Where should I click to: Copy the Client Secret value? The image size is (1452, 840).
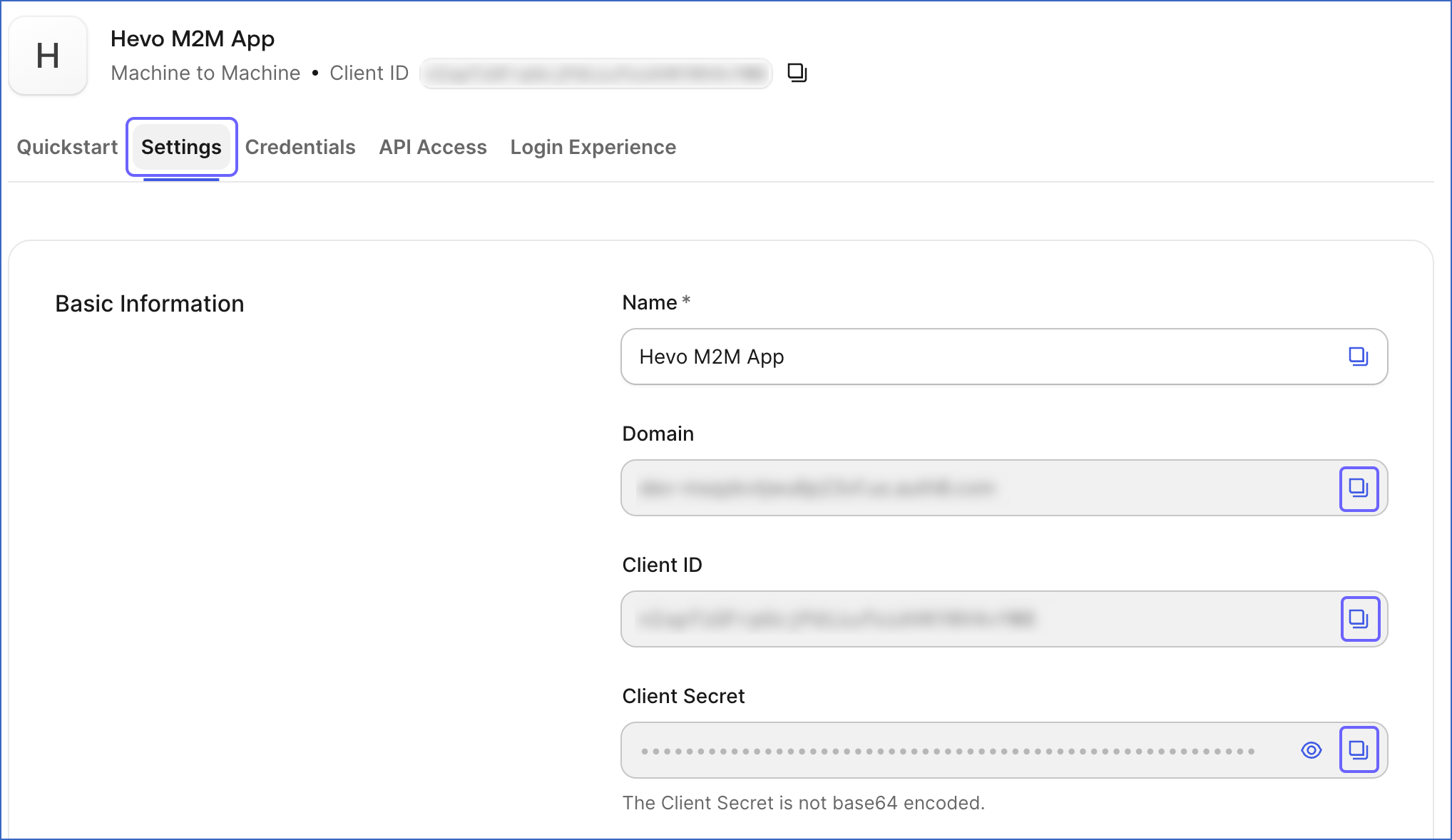tap(1359, 749)
